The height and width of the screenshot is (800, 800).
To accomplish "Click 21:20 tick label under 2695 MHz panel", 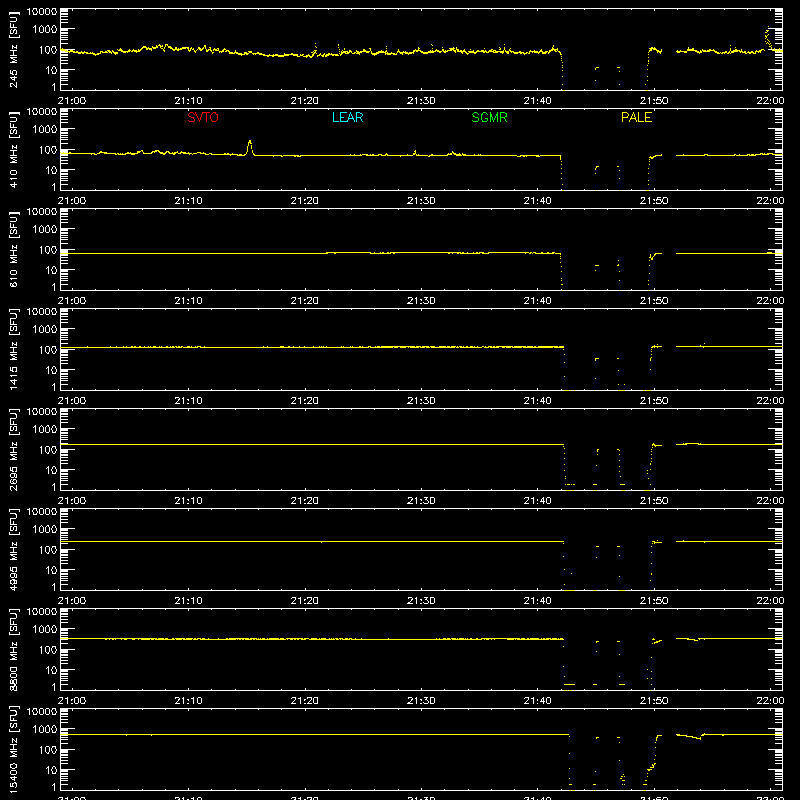I will point(305,501).
